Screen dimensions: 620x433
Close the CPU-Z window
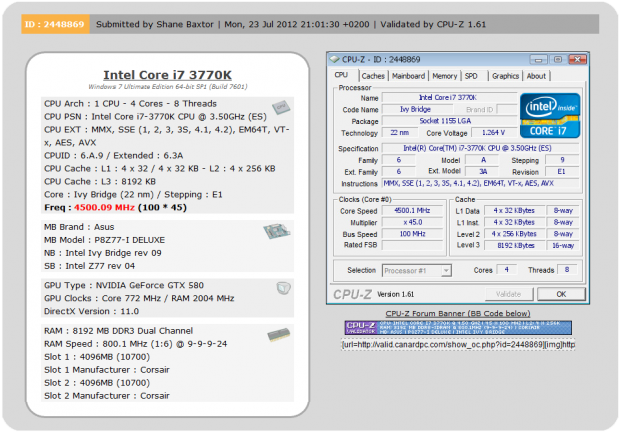click(577, 60)
